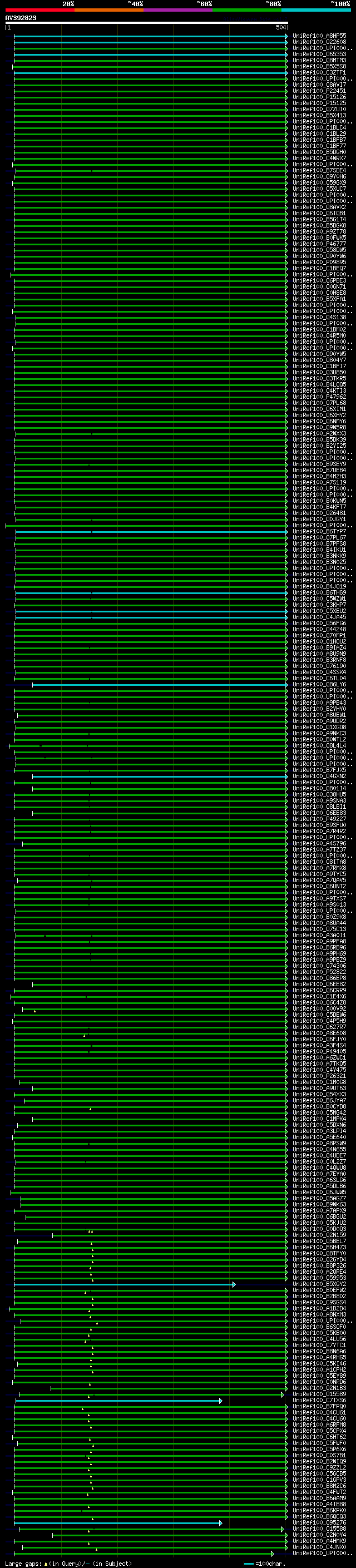Select the UniRef100_B5DGK8 label
Viewport: 356px width, 1568px height.
319,225
